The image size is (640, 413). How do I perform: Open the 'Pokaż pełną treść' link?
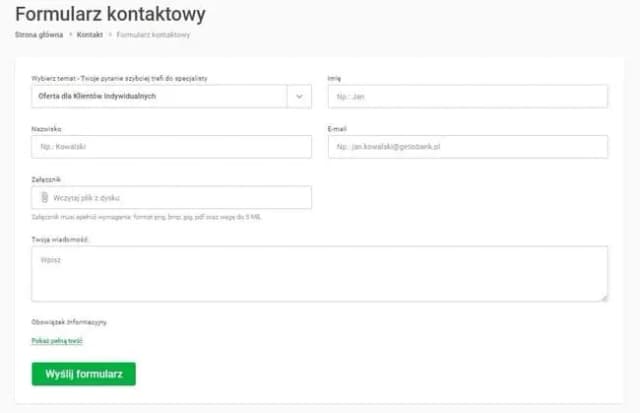pyautogui.click(x=56, y=341)
